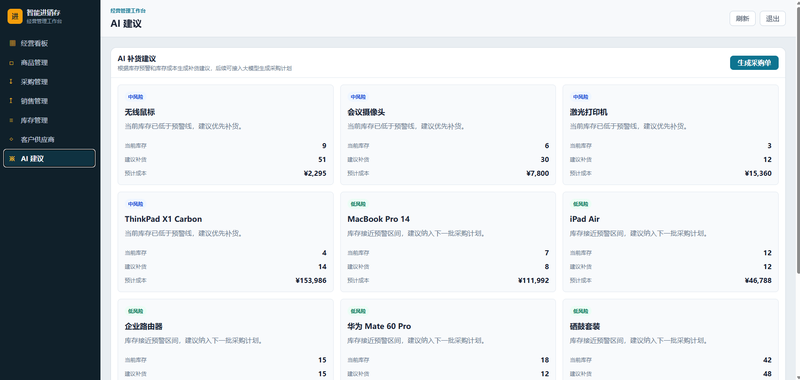Click the ¥15,360 estimated cost value
This screenshot has width=800, height=380.
pos(758,173)
